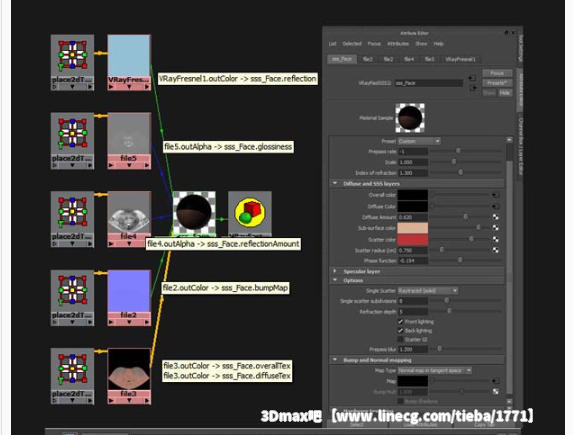
Task: Open the Focus menu in Attribute Editor
Action: click(x=374, y=44)
